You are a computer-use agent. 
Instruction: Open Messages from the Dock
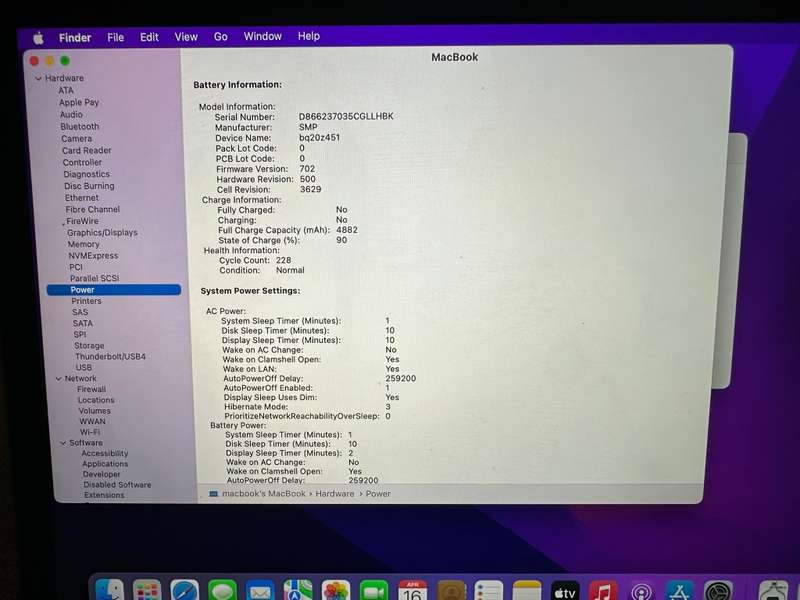222,590
